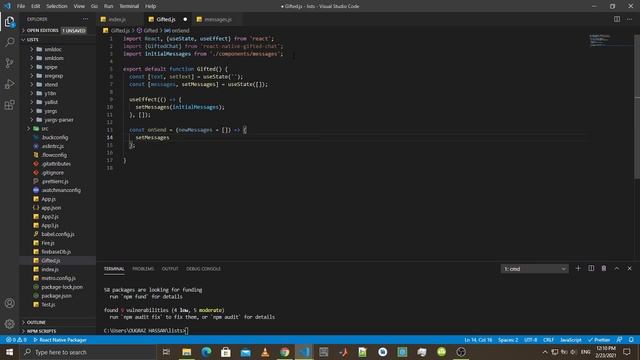Switch to the Debug Console tab

(x=203, y=269)
